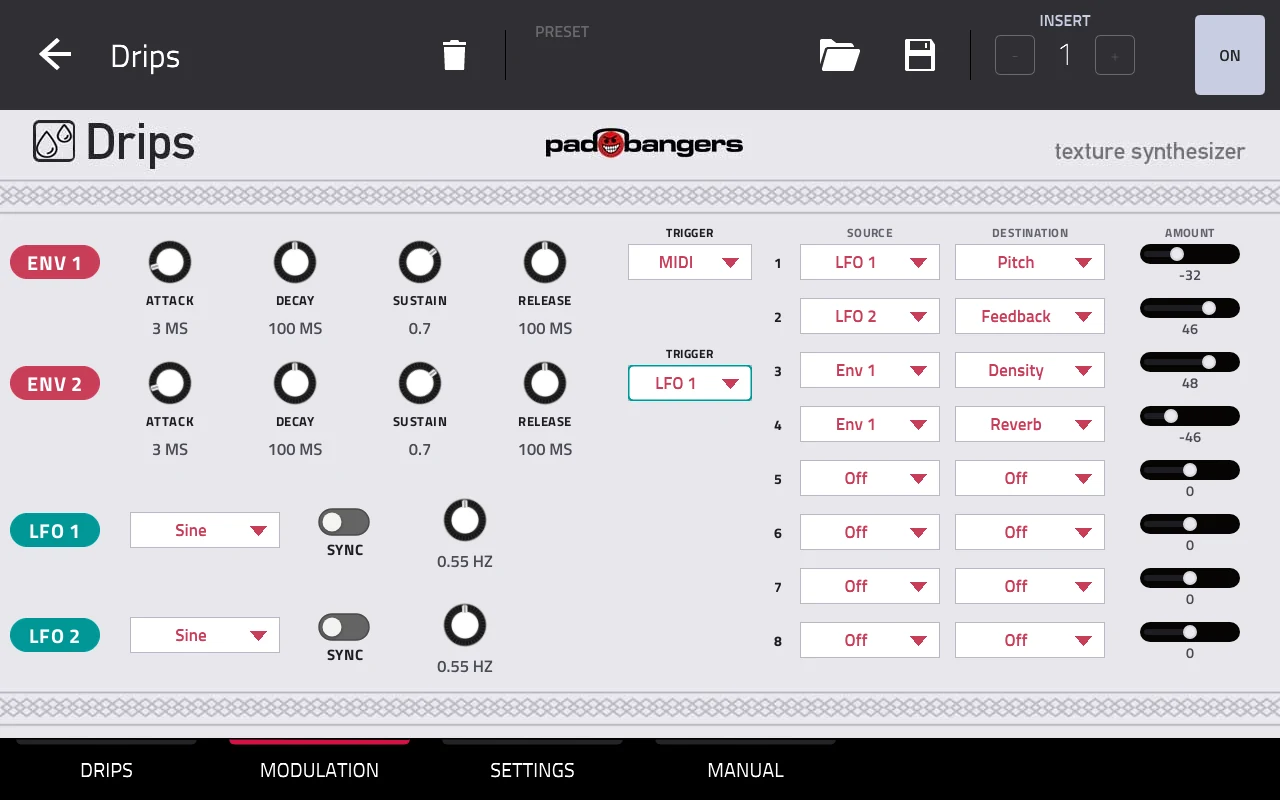
Task: Select the MODULATION tab
Action: 319,770
